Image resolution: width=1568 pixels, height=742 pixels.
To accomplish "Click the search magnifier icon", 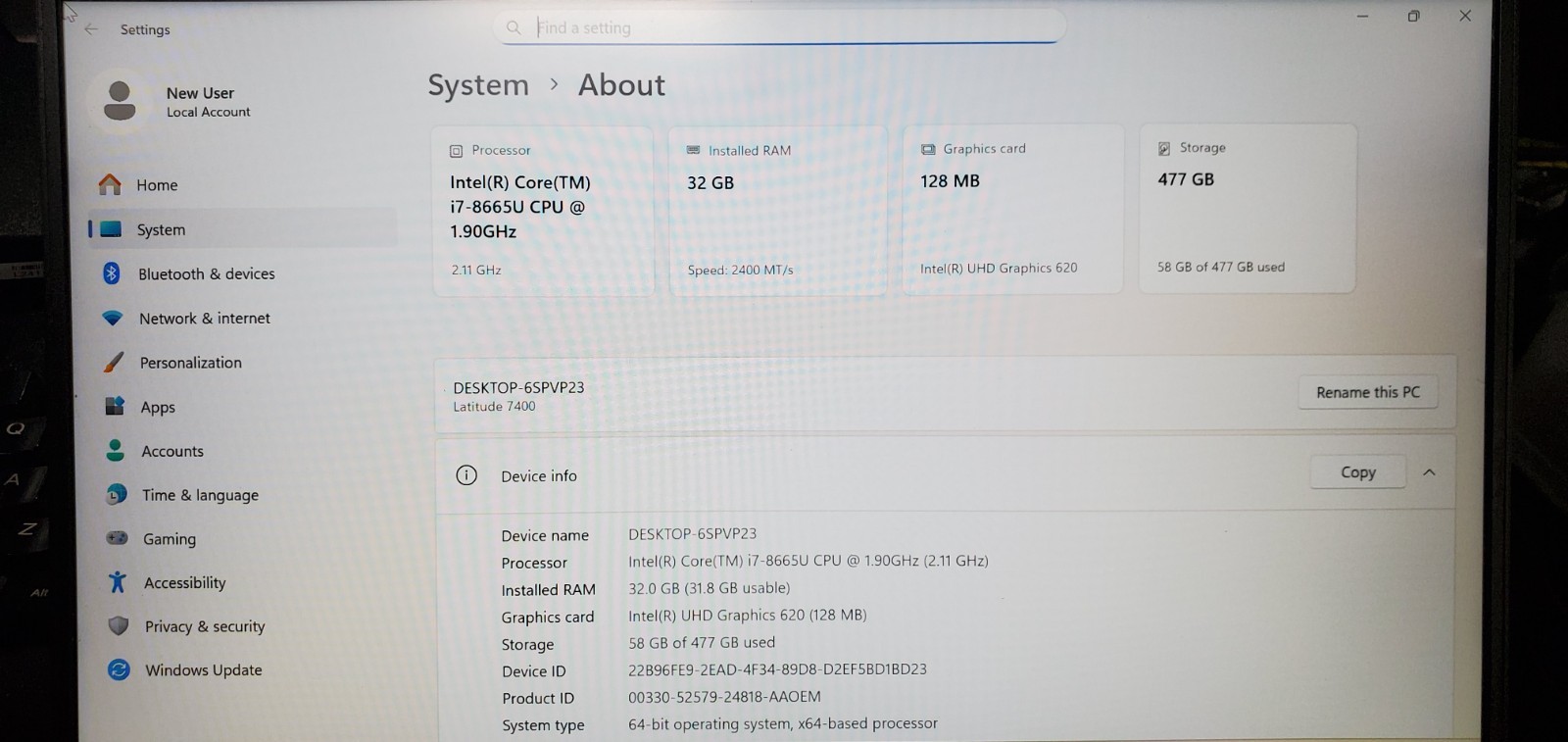I will click(x=514, y=27).
